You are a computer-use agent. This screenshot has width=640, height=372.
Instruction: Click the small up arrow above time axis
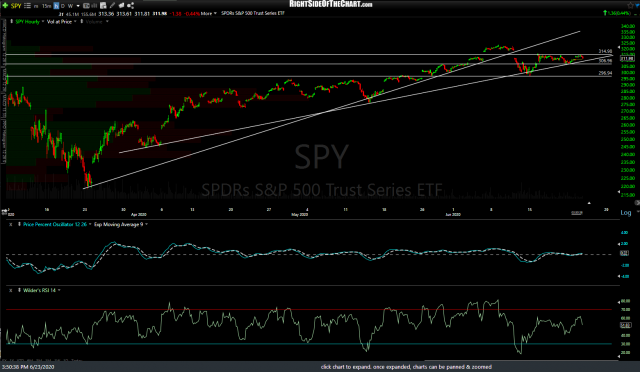click(589, 203)
